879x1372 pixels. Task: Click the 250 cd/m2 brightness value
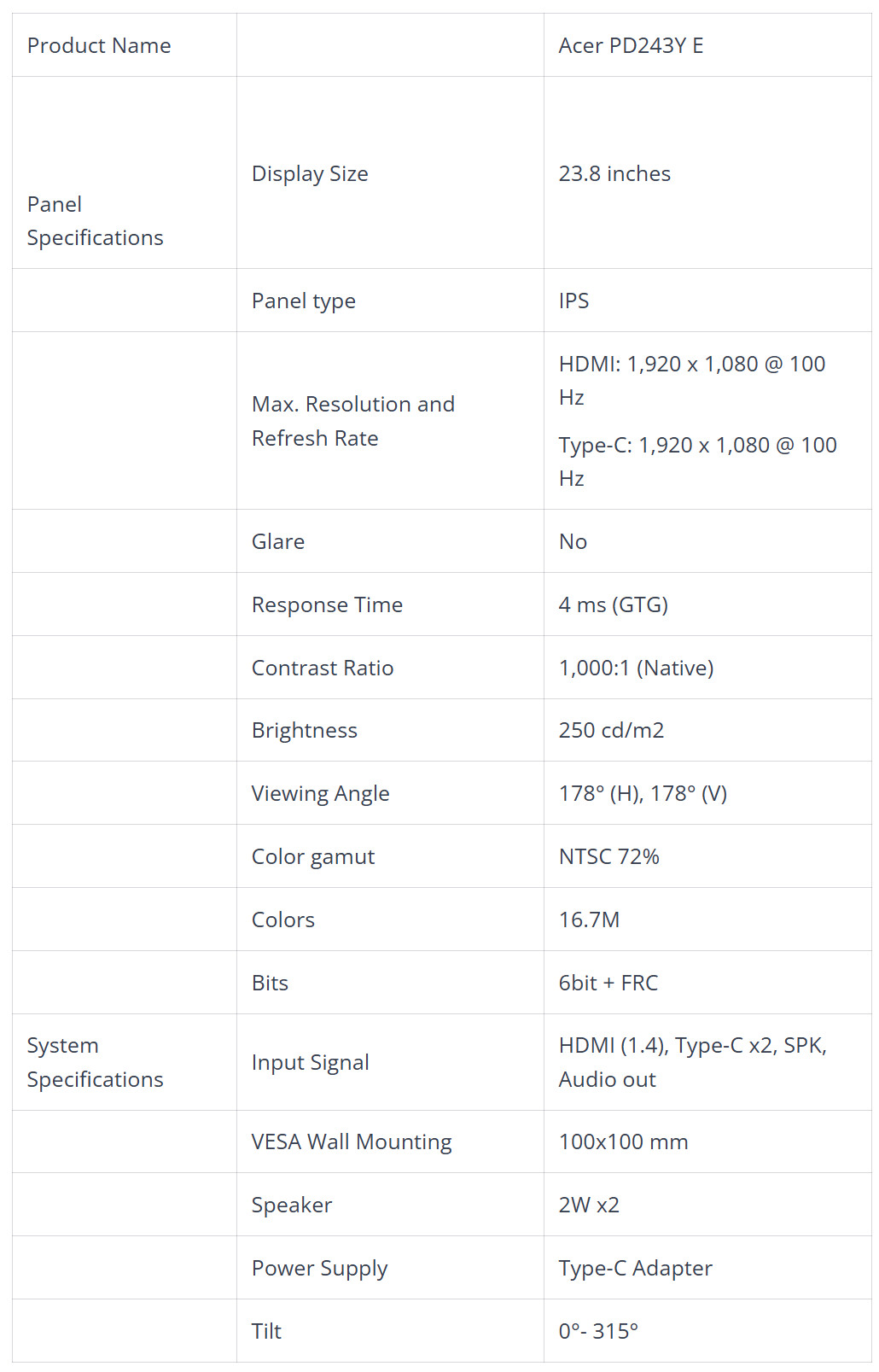pyautogui.click(x=611, y=730)
